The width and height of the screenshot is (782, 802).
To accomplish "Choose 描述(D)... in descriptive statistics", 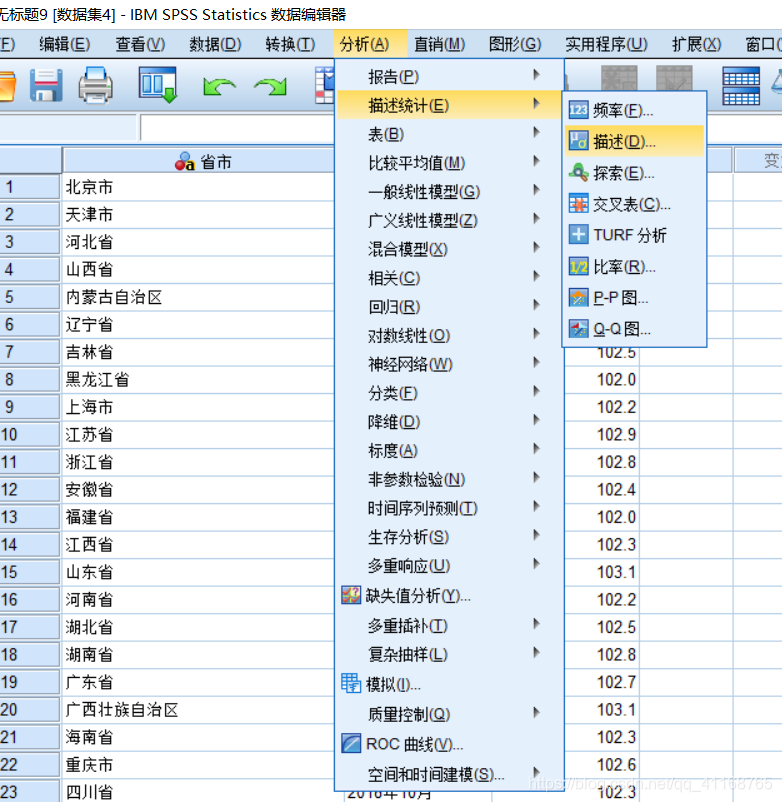I will coord(635,141).
